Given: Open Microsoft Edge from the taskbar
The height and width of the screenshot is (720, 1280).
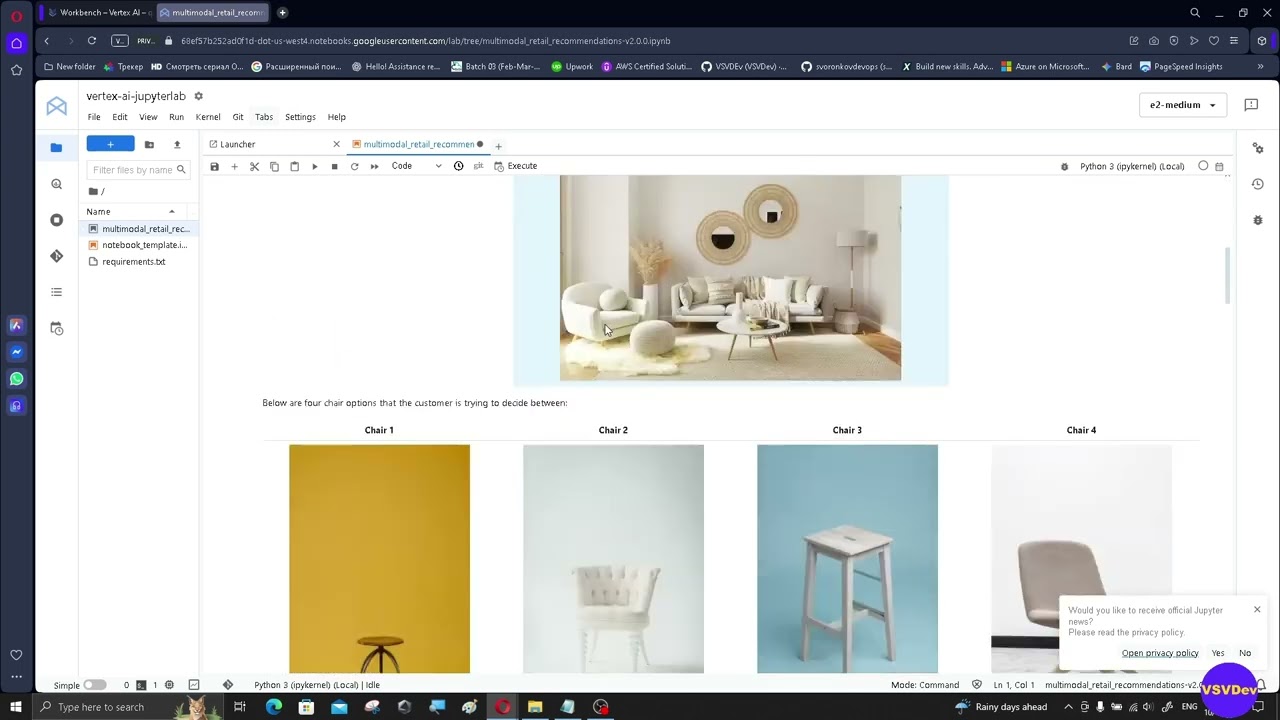Looking at the screenshot, I should pyautogui.click(x=273, y=707).
